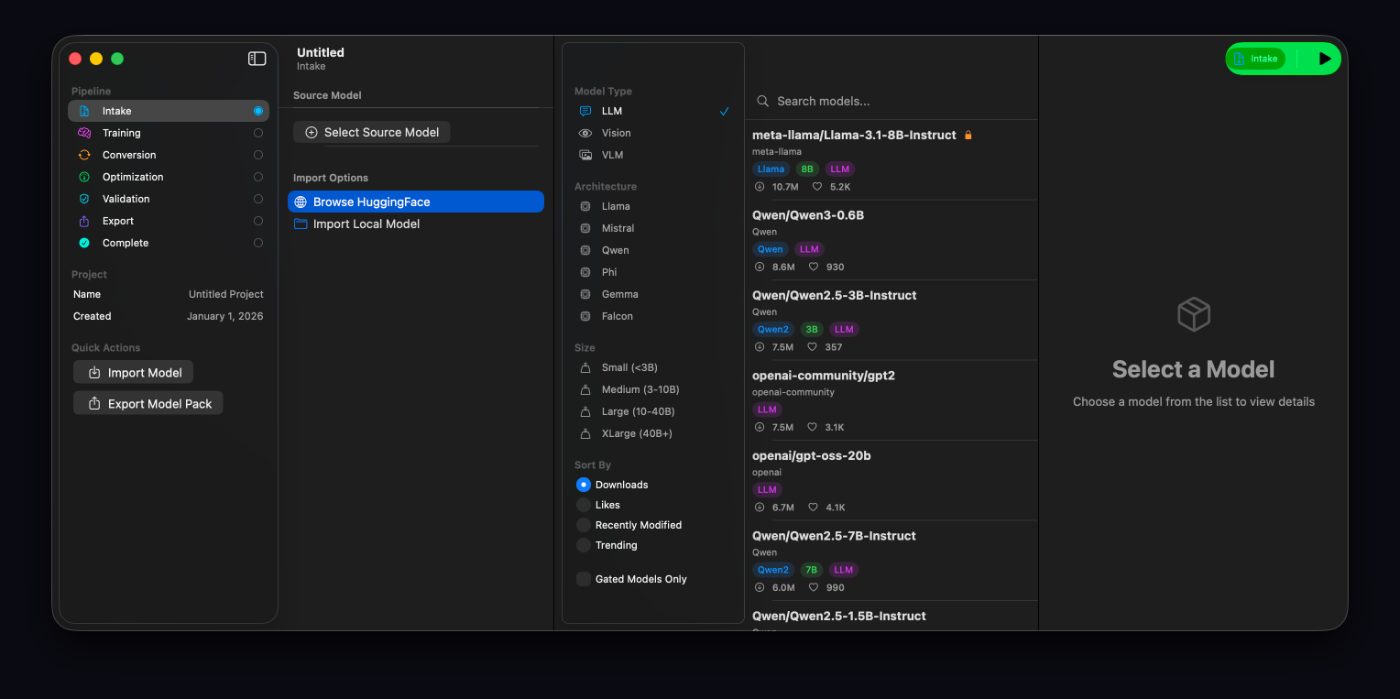Screen dimensions: 1400x699
Task: Open the Qwen/Qwen2.5-3B-Instruct model entry
Action: point(892,320)
